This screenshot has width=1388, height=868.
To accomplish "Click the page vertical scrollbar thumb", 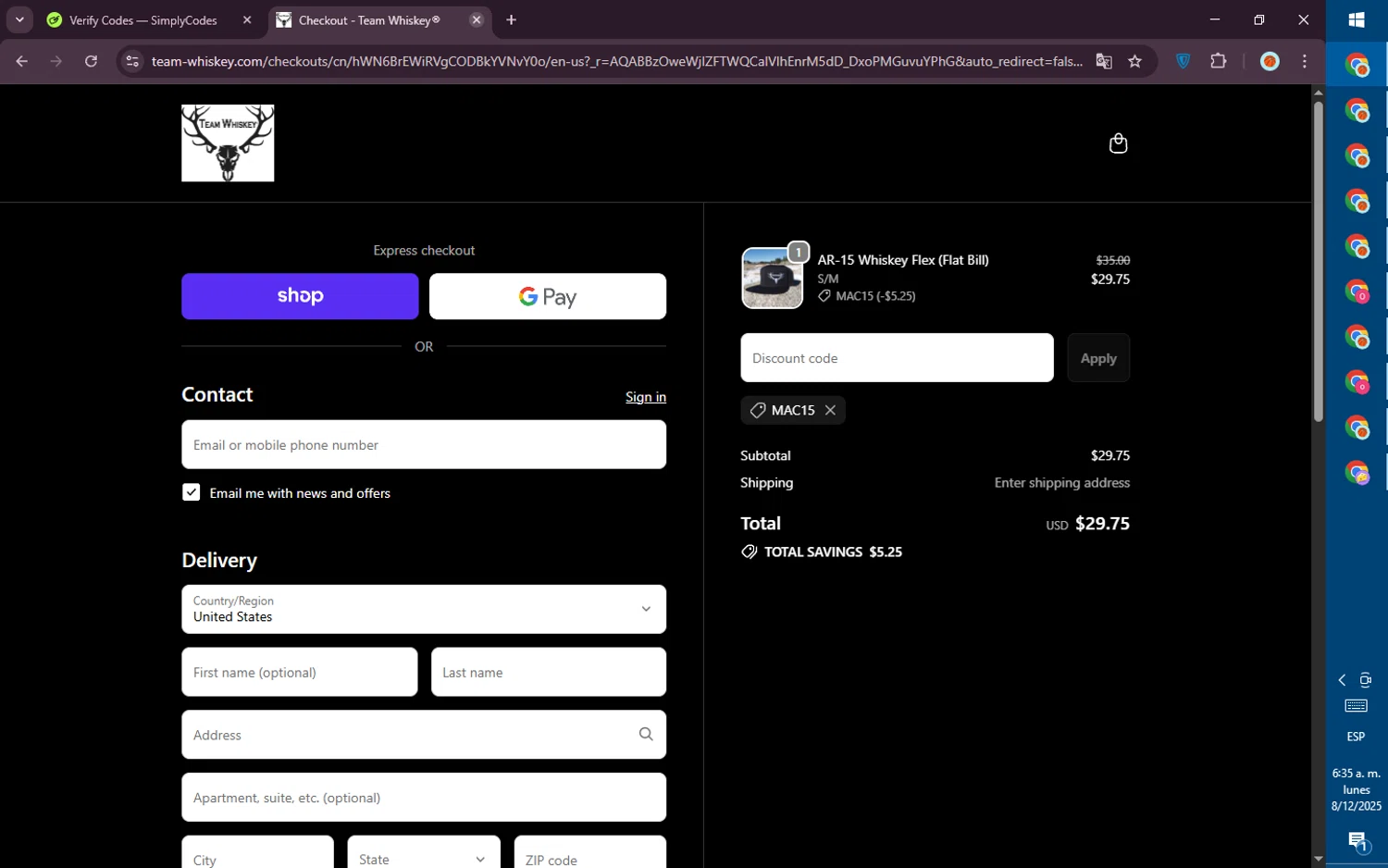I will coord(1318,261).
